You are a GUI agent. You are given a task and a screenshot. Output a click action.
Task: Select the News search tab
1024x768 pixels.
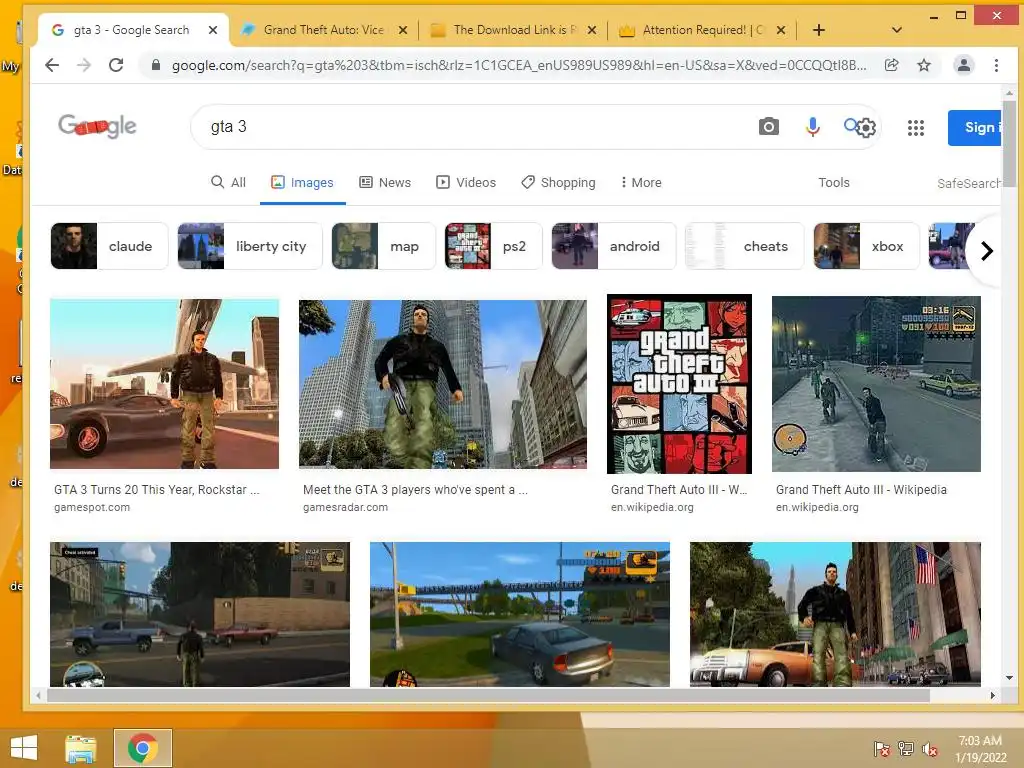click(385, 182)
